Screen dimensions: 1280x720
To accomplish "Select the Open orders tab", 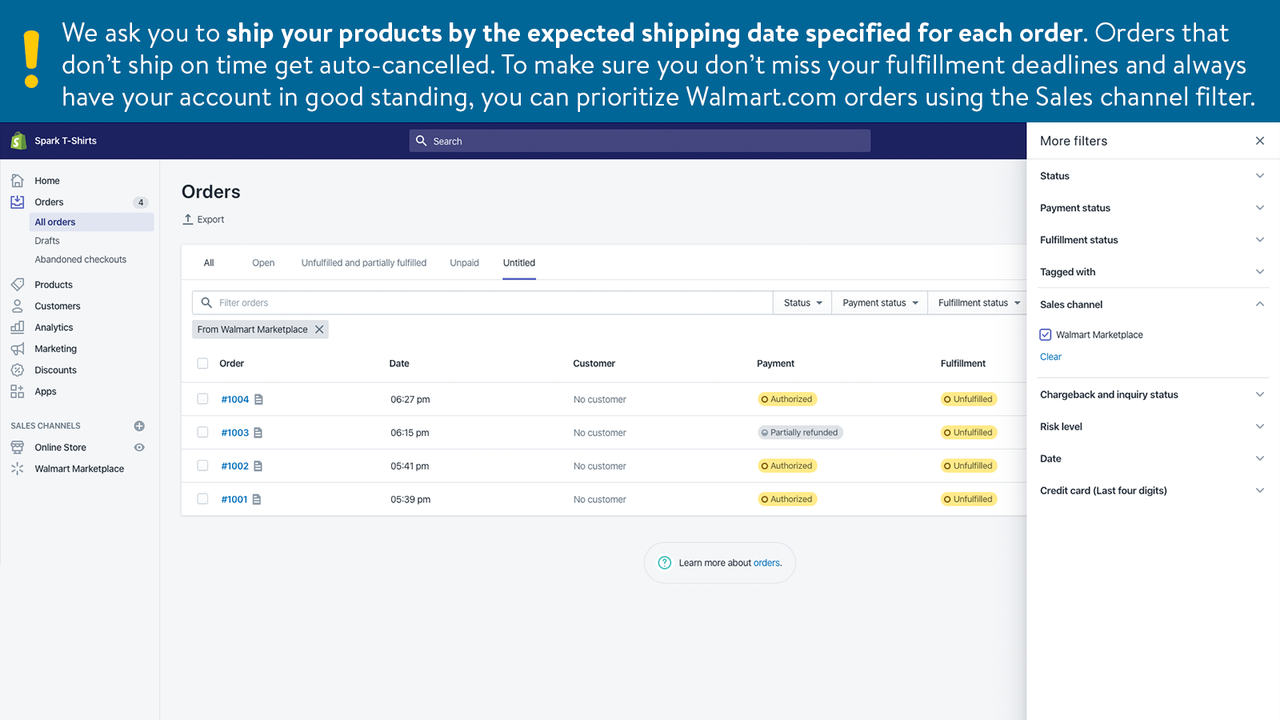I will (x=263, y=263).
